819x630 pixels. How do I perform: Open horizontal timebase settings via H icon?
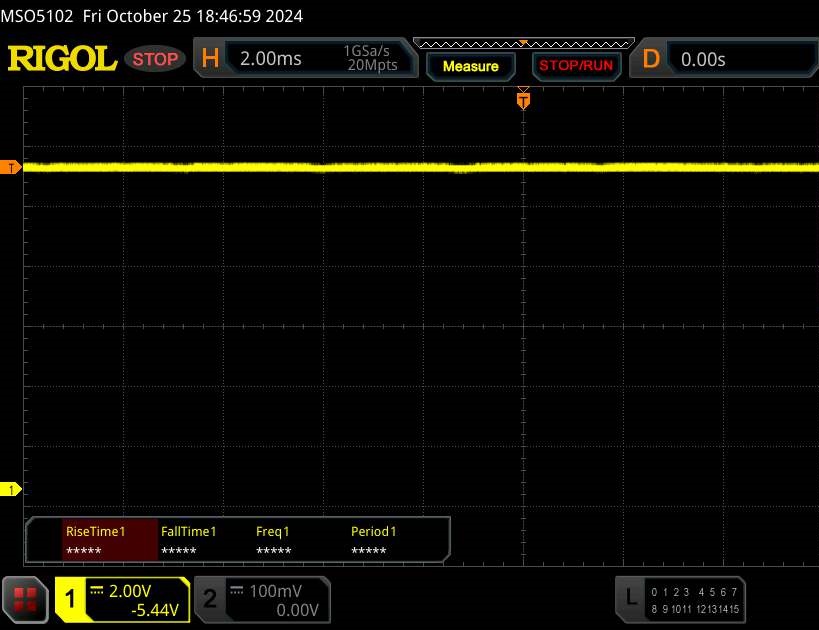[x=209, y=58]
